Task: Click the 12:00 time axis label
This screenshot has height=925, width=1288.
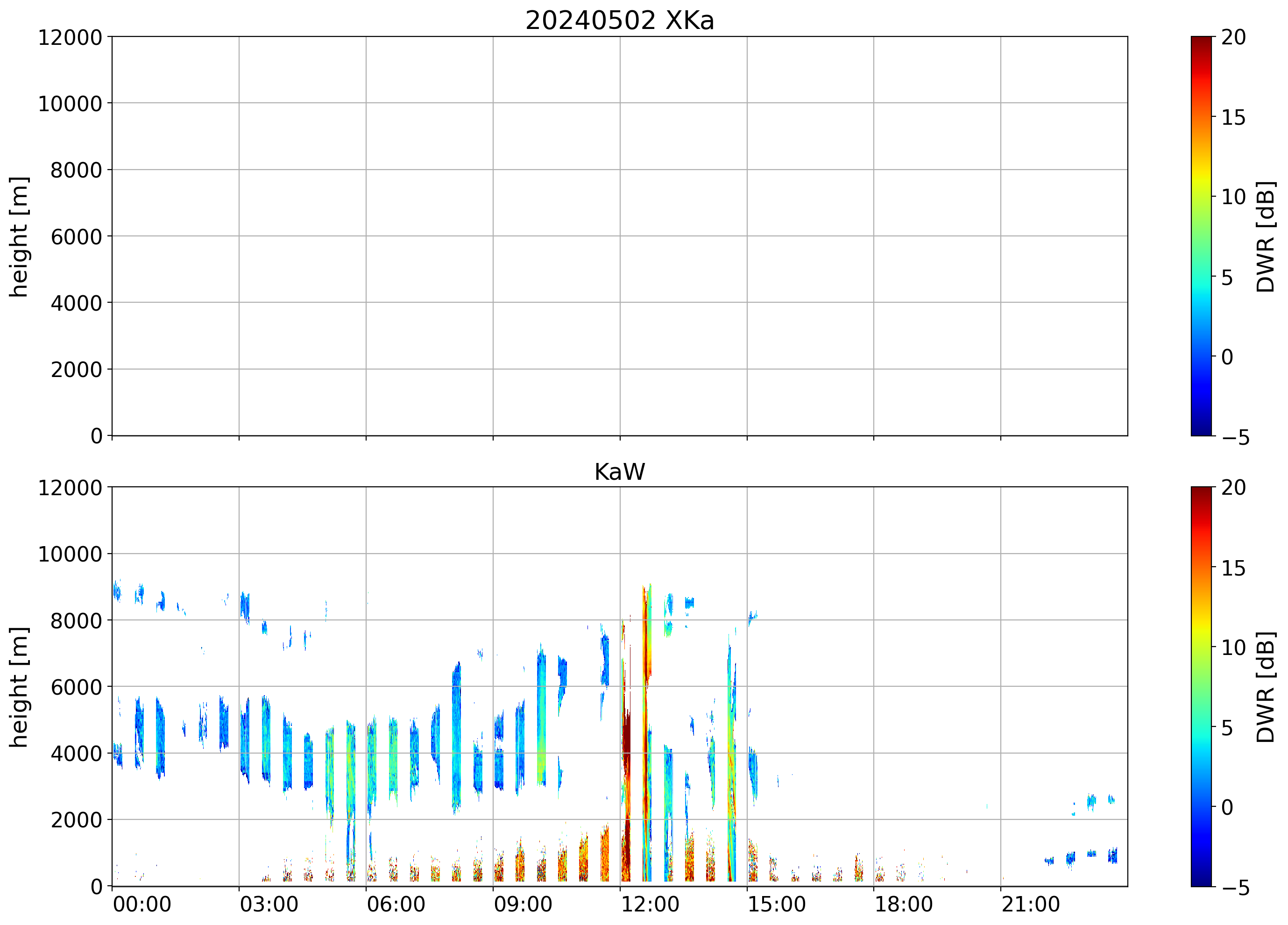Action: click(x=650, y=904)
